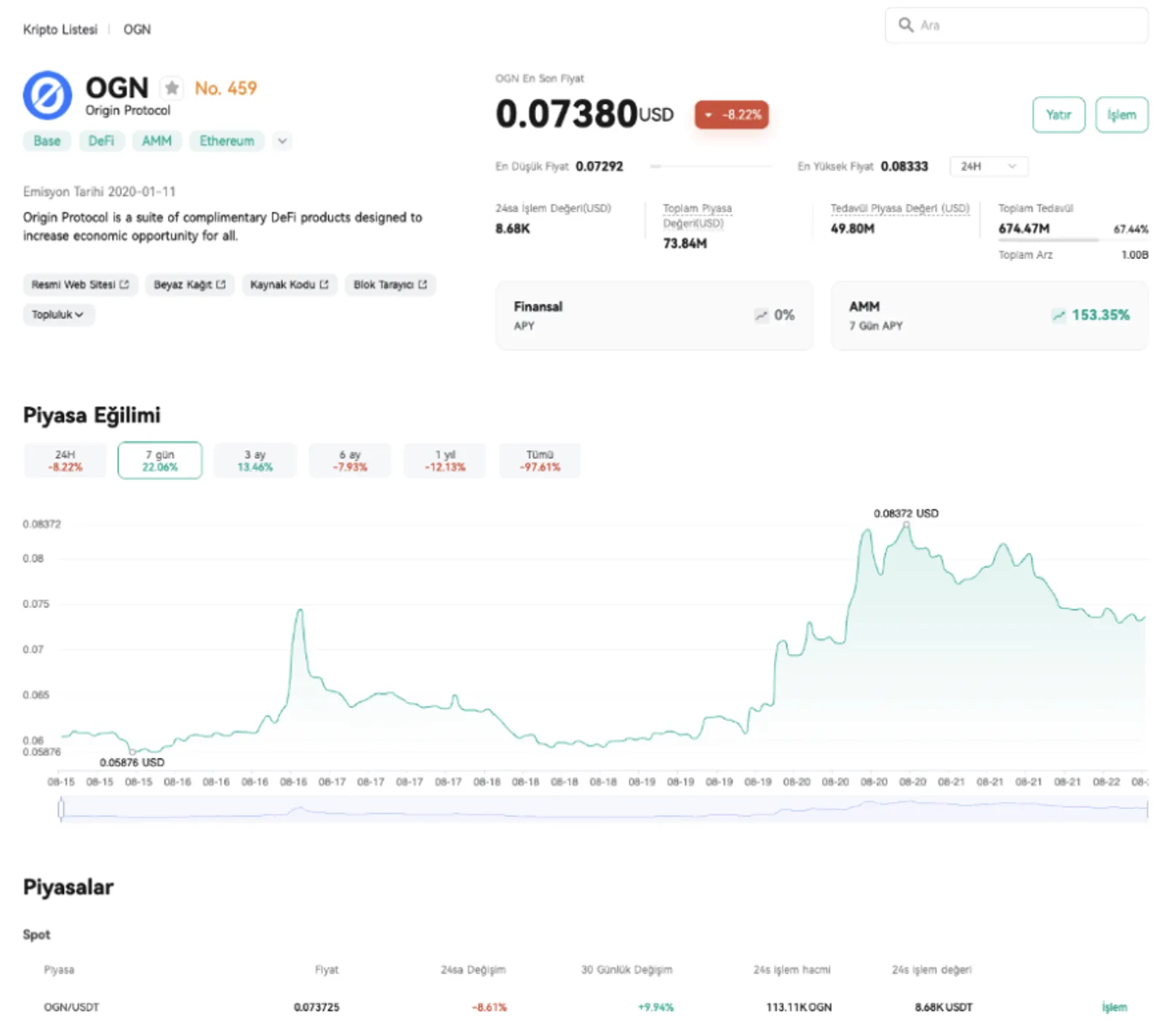Screen dimensions: 1164x1036
Task: Click the No. 459 rank label
Action: click(x=226, y=88)
